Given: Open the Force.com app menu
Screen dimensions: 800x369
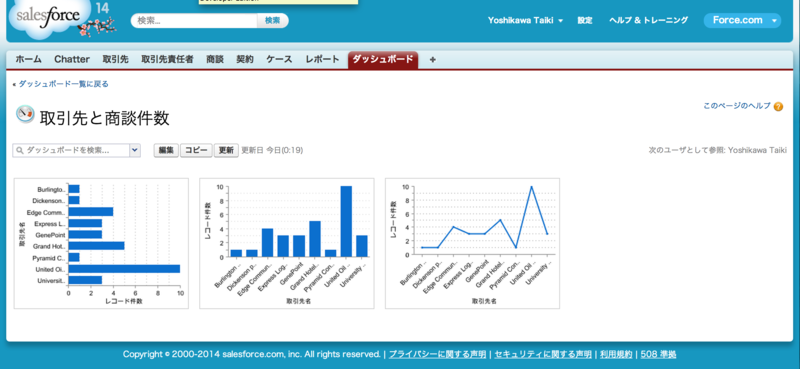Looking at the screenshot, I should [742, 20].
